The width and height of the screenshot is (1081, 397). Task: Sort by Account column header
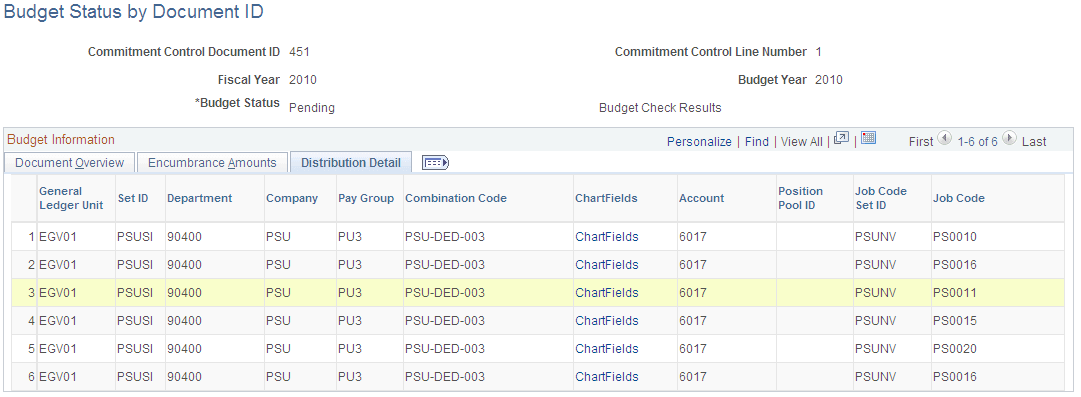point(702,198)
